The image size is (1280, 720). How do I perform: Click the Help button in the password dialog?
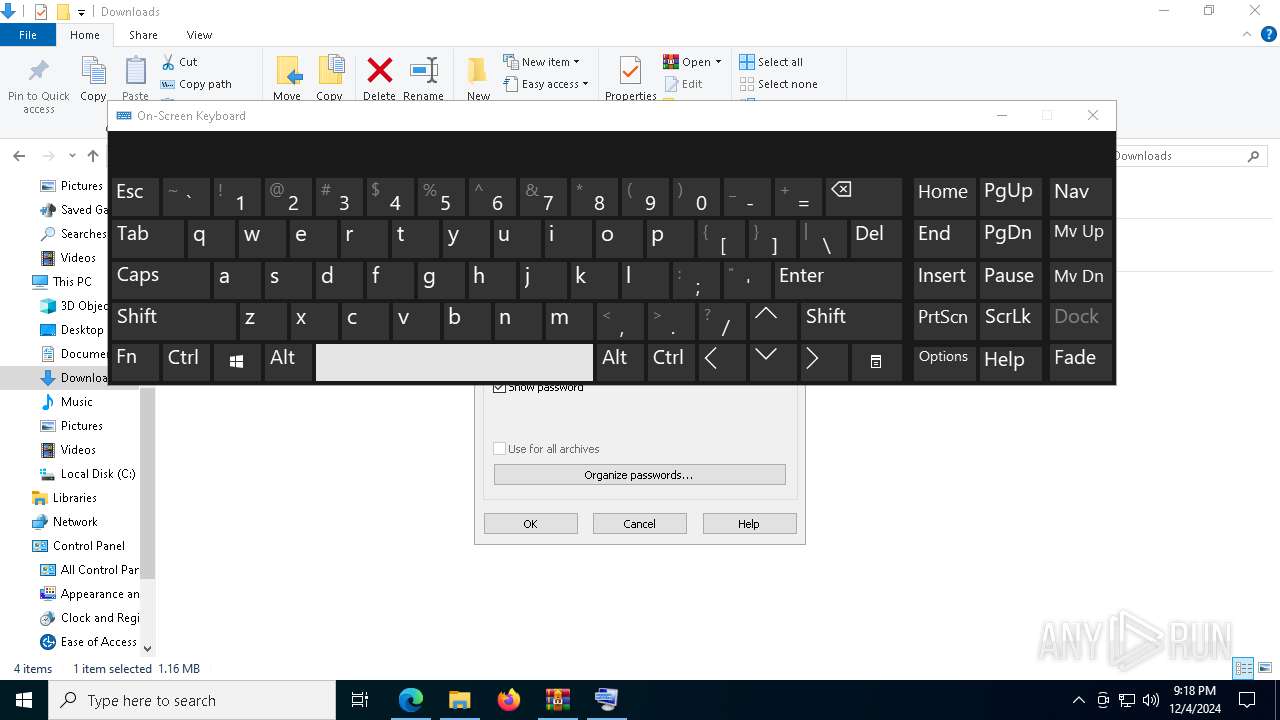[x=749, y=524]
